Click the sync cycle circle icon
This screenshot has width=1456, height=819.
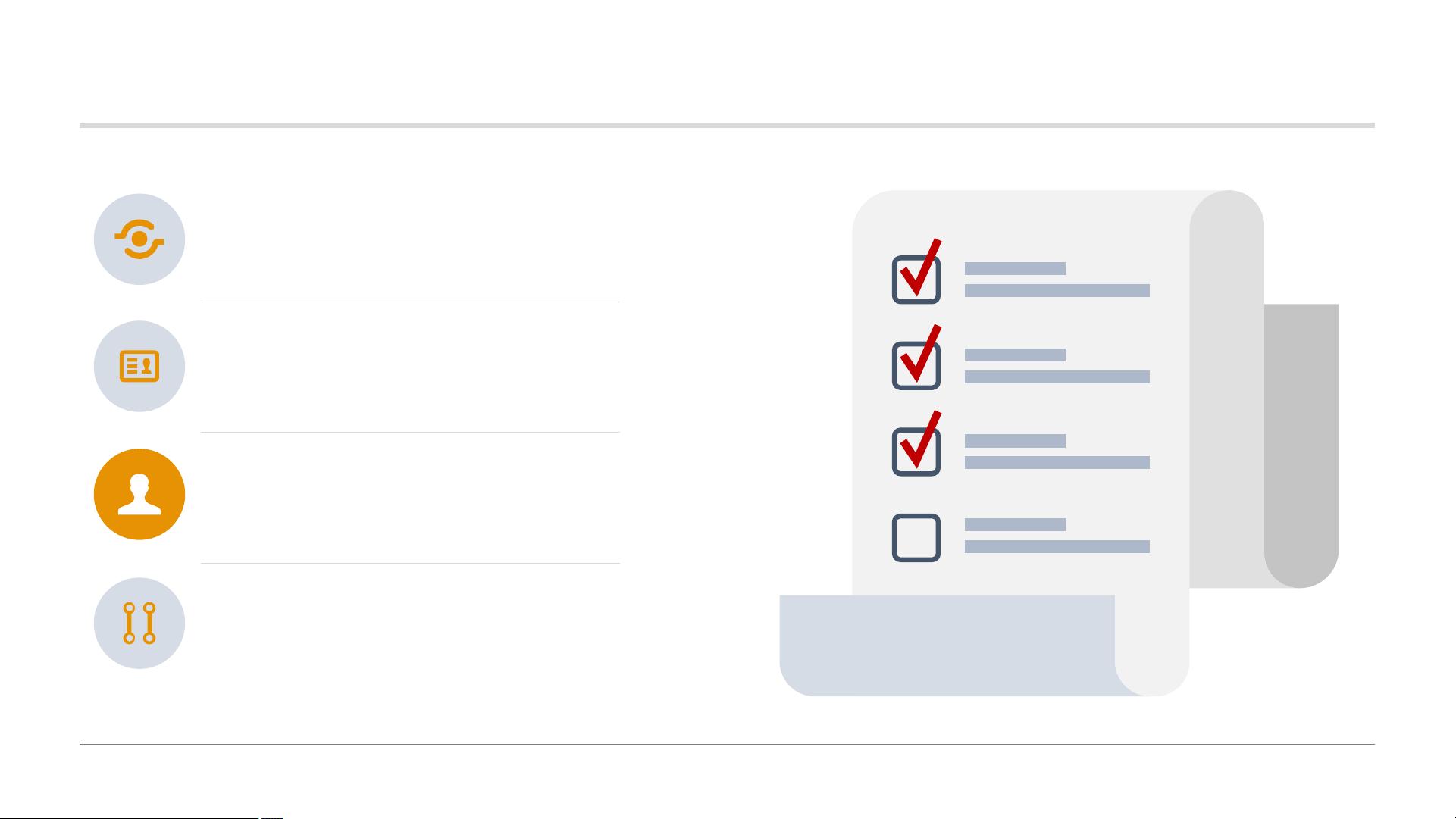[139, 239]
